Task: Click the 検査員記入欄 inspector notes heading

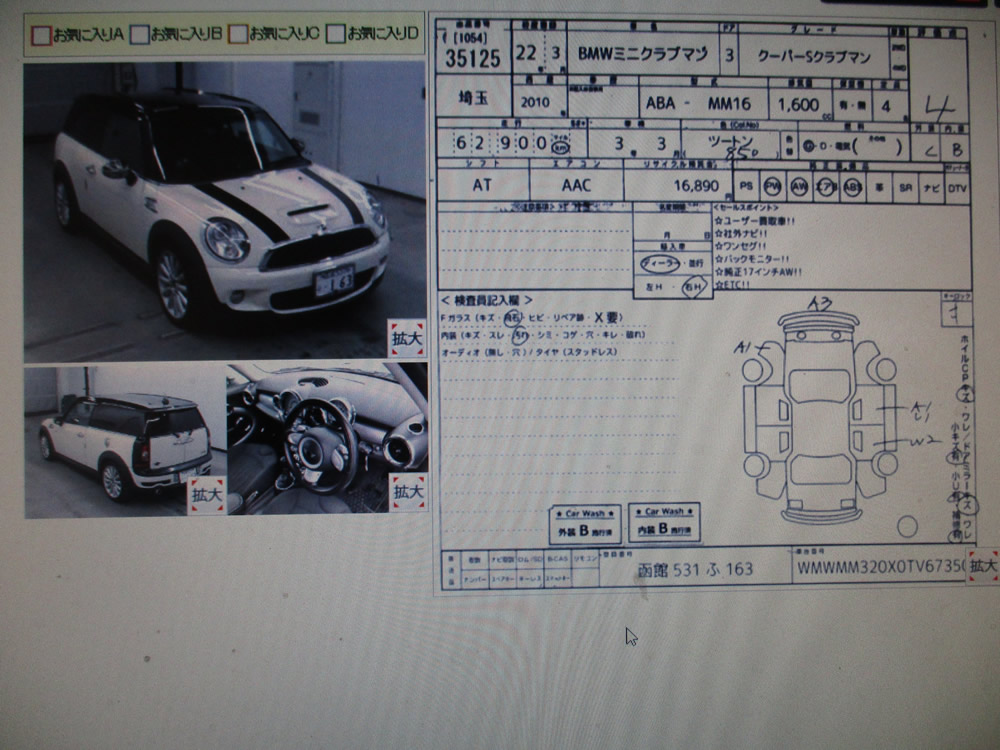Action: tap(487, 300)
